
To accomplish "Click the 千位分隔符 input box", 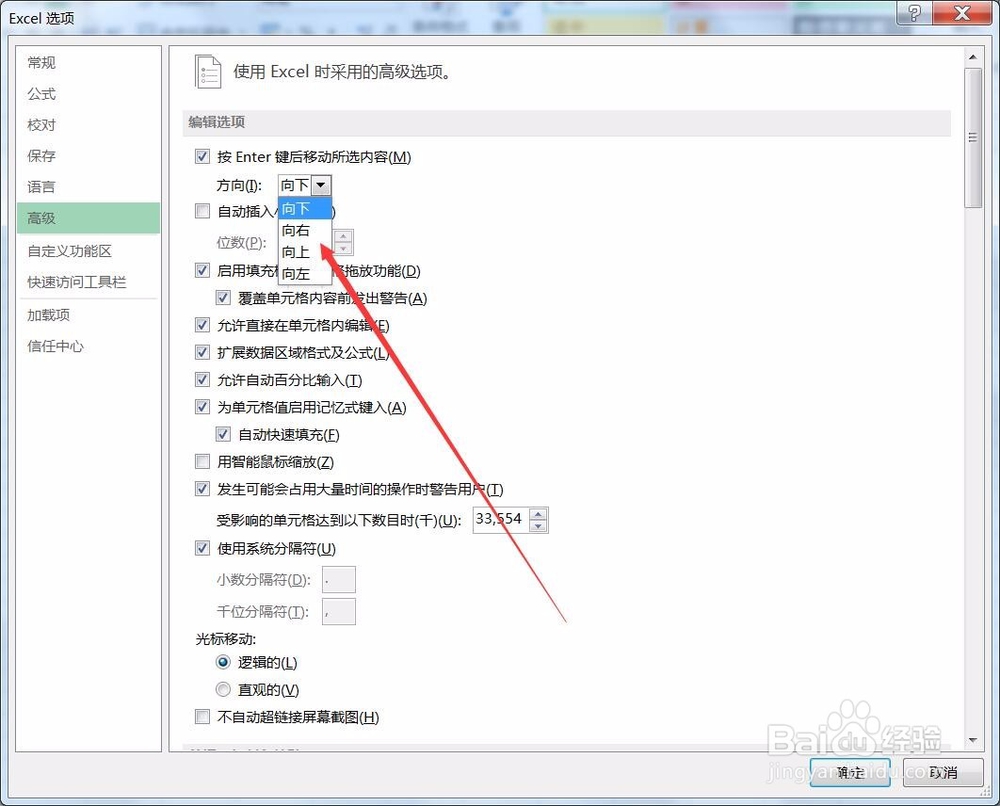I will tap(339, 612).
